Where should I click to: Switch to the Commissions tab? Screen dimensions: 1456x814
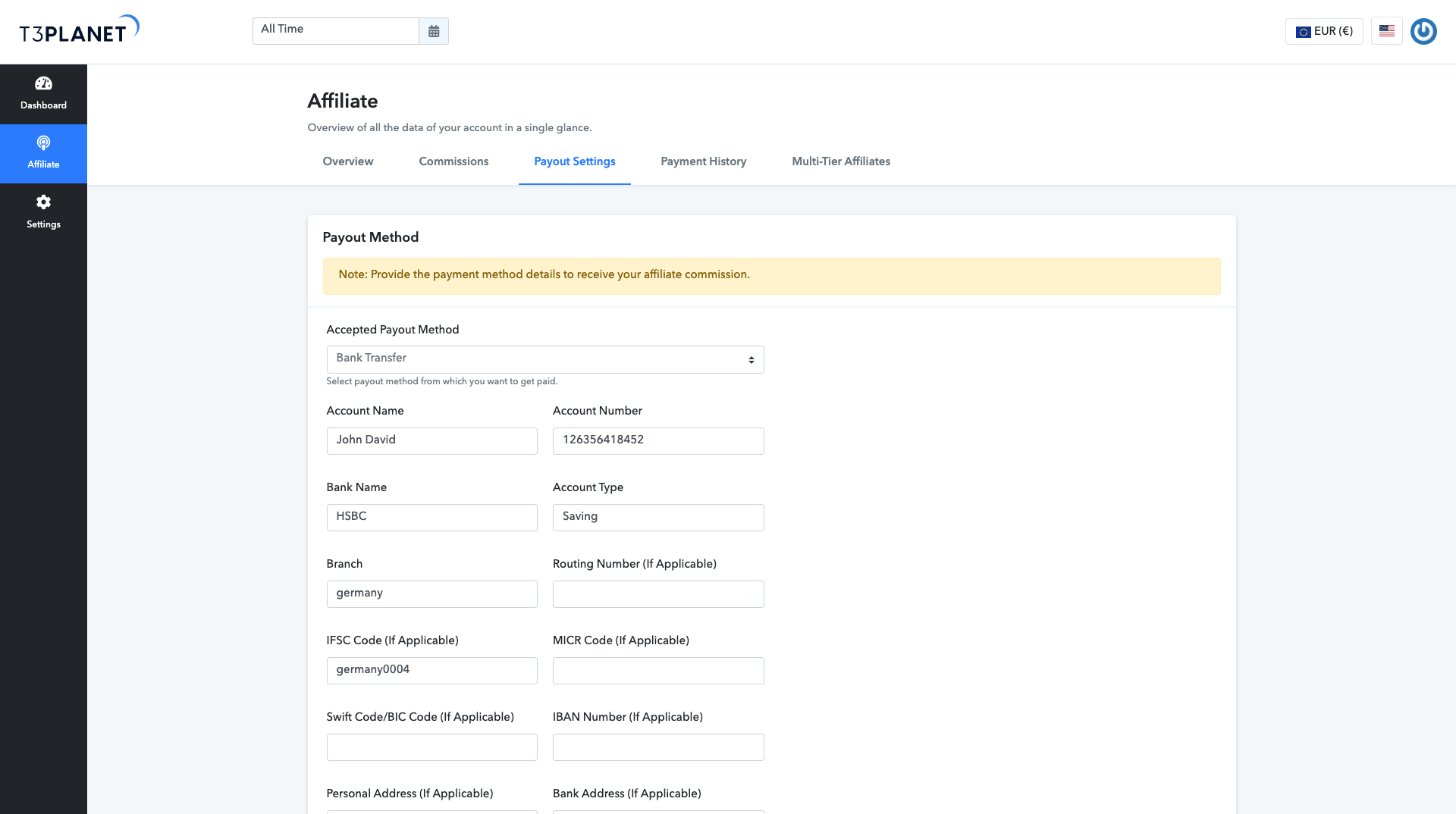[x=453, y=161]
